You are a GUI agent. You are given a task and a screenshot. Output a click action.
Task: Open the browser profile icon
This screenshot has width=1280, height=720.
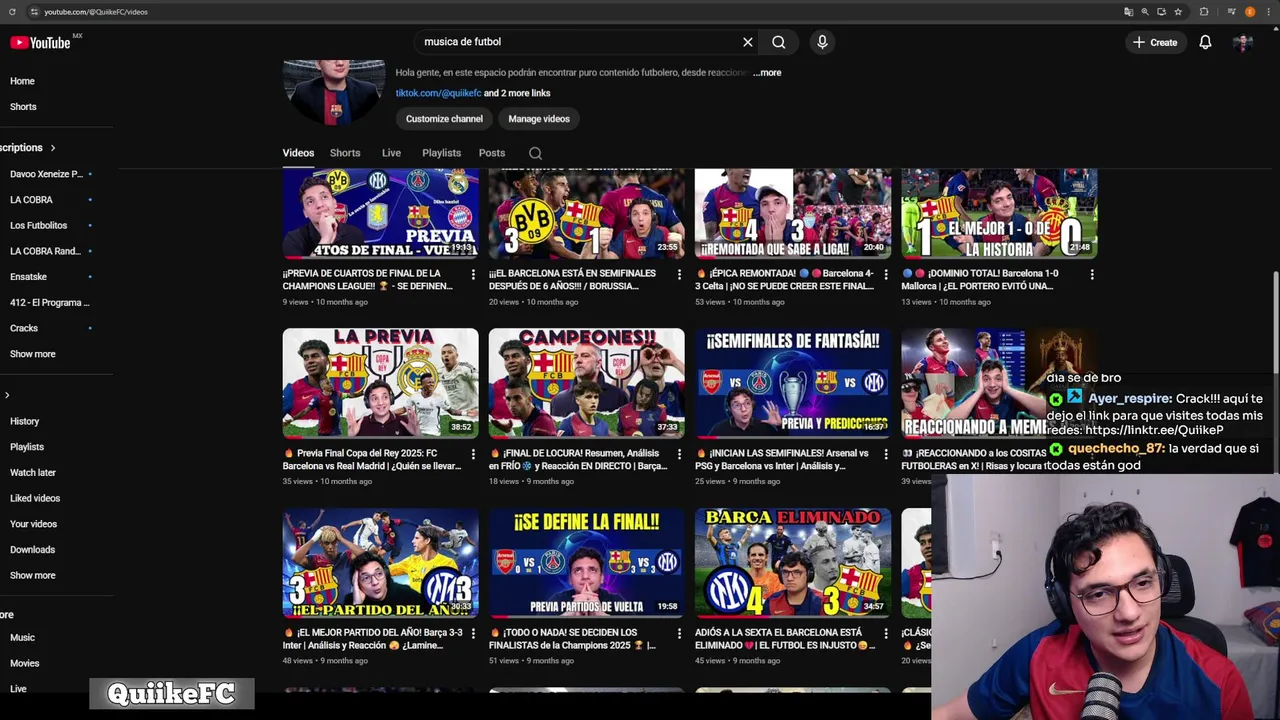point(1250,12)
